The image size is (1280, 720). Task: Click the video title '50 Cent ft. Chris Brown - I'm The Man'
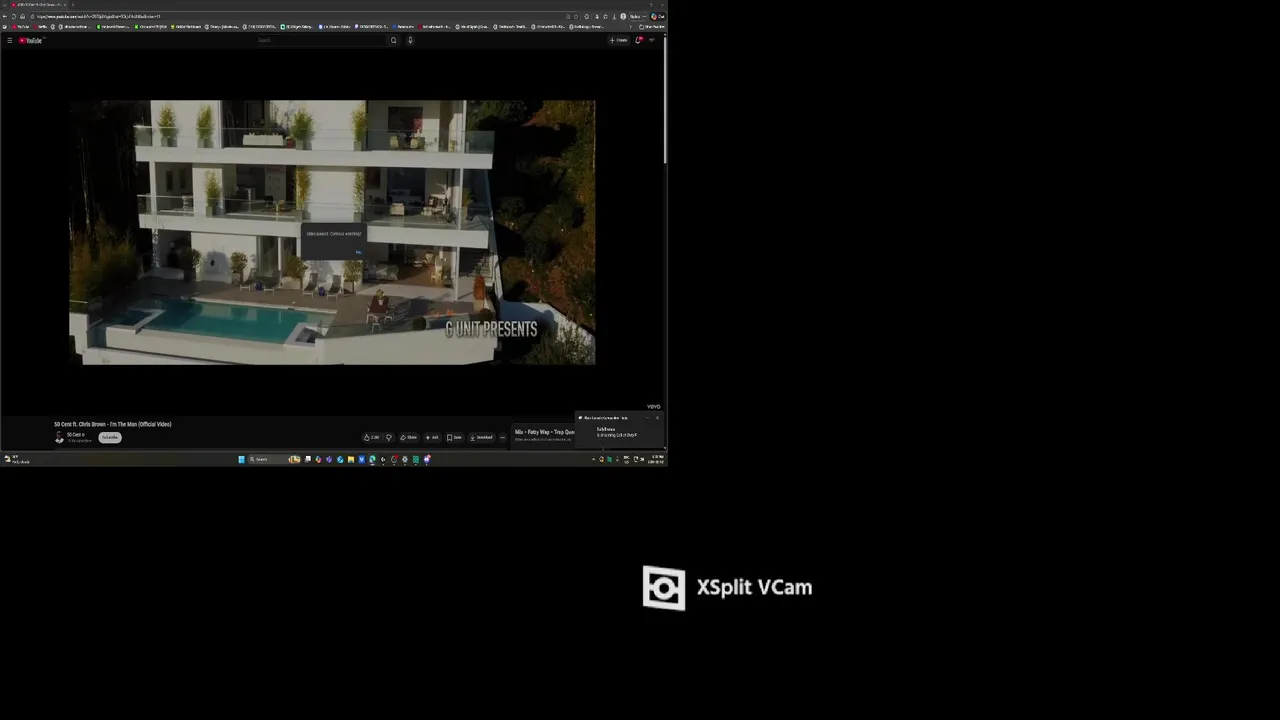click(x=113, y=424)
